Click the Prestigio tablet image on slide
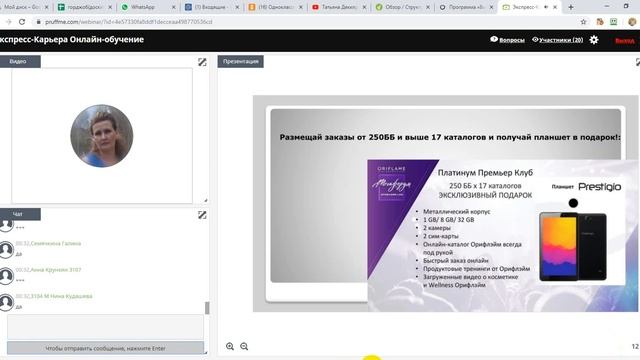640x360 pixels. 573,247
